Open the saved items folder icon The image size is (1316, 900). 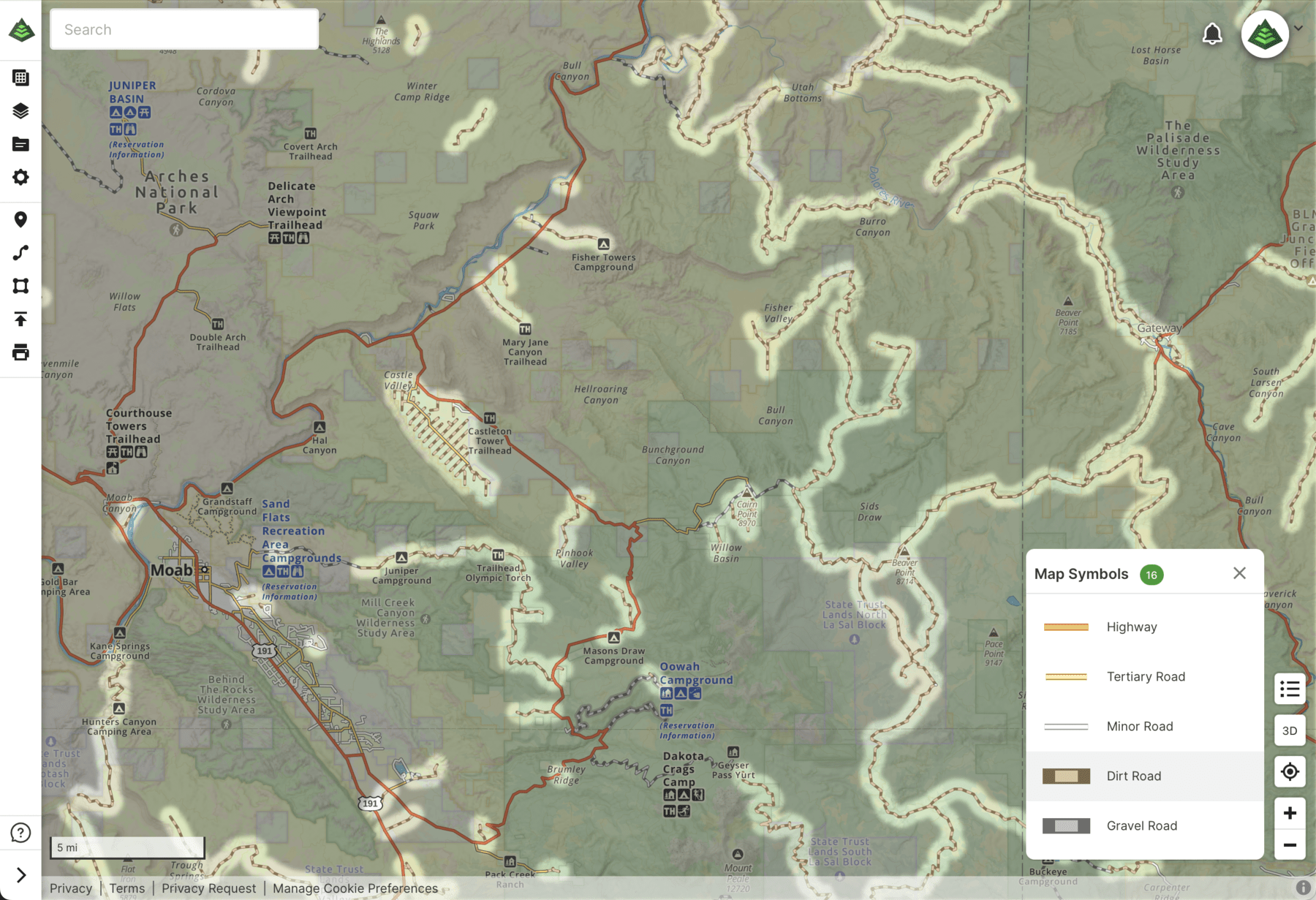(20, 144)
